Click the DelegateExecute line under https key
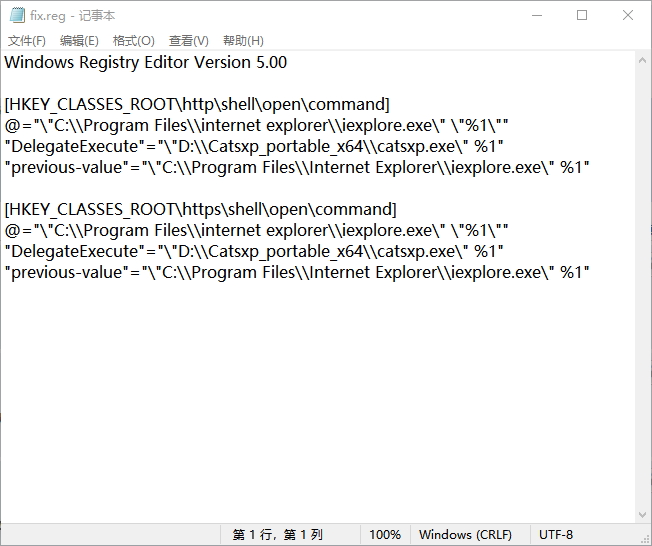The image size is (652, 546). 254,251
